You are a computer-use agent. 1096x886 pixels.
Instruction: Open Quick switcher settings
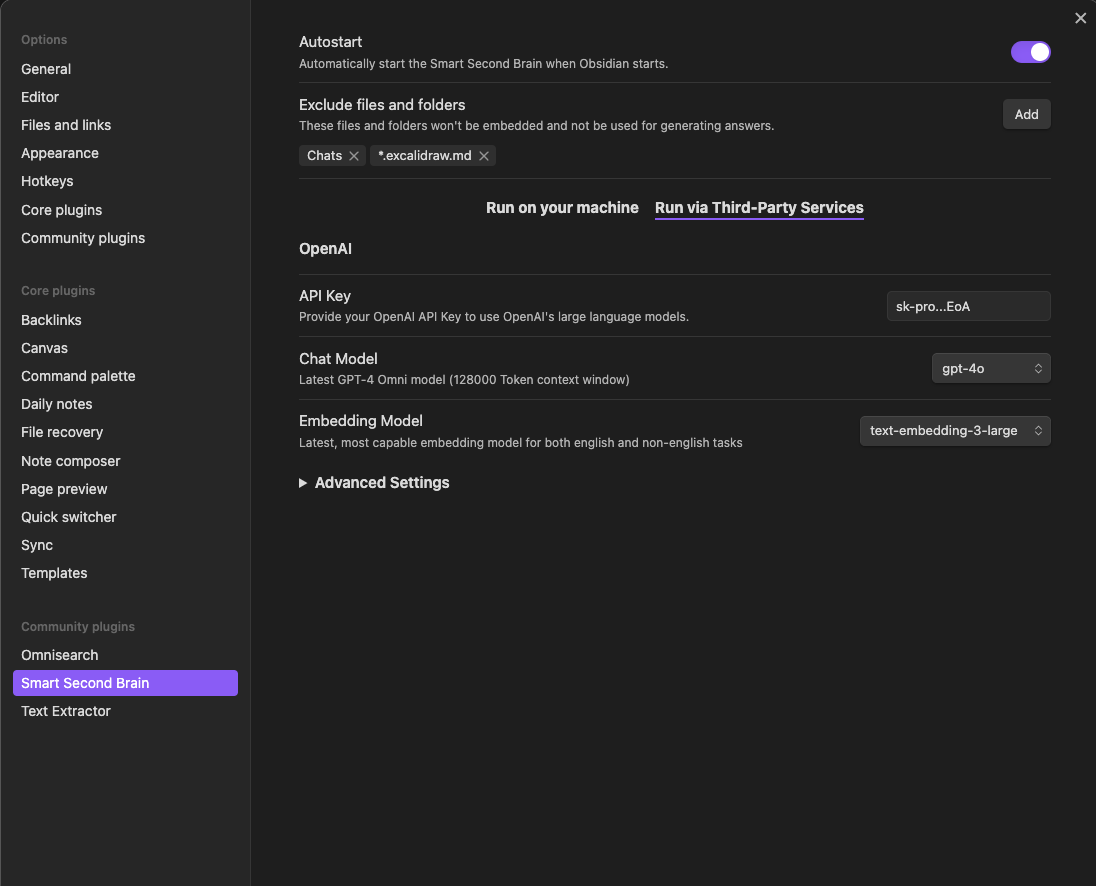(x=68, y=517)
